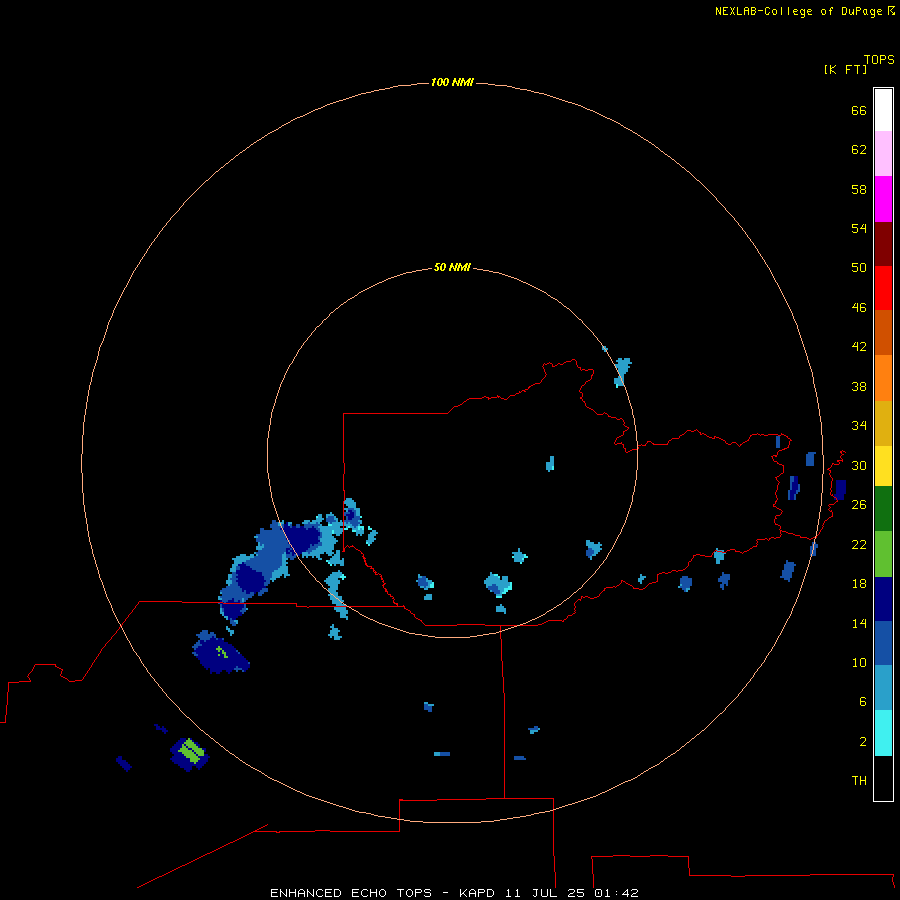
Task: Click the "NEXLAB-College of DuPage" credit text
Action: 798,11
